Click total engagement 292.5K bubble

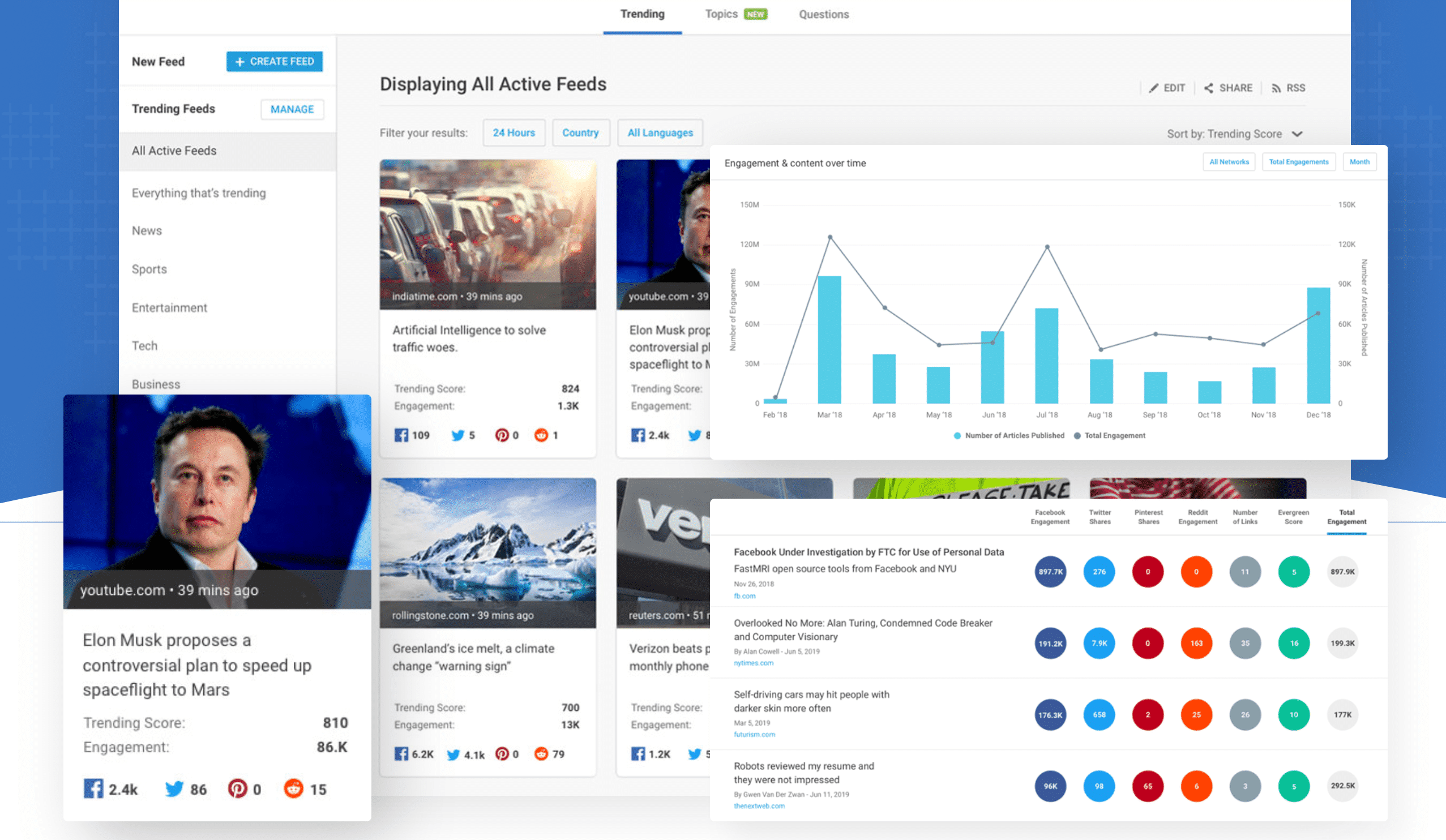tap(1343, 786)
